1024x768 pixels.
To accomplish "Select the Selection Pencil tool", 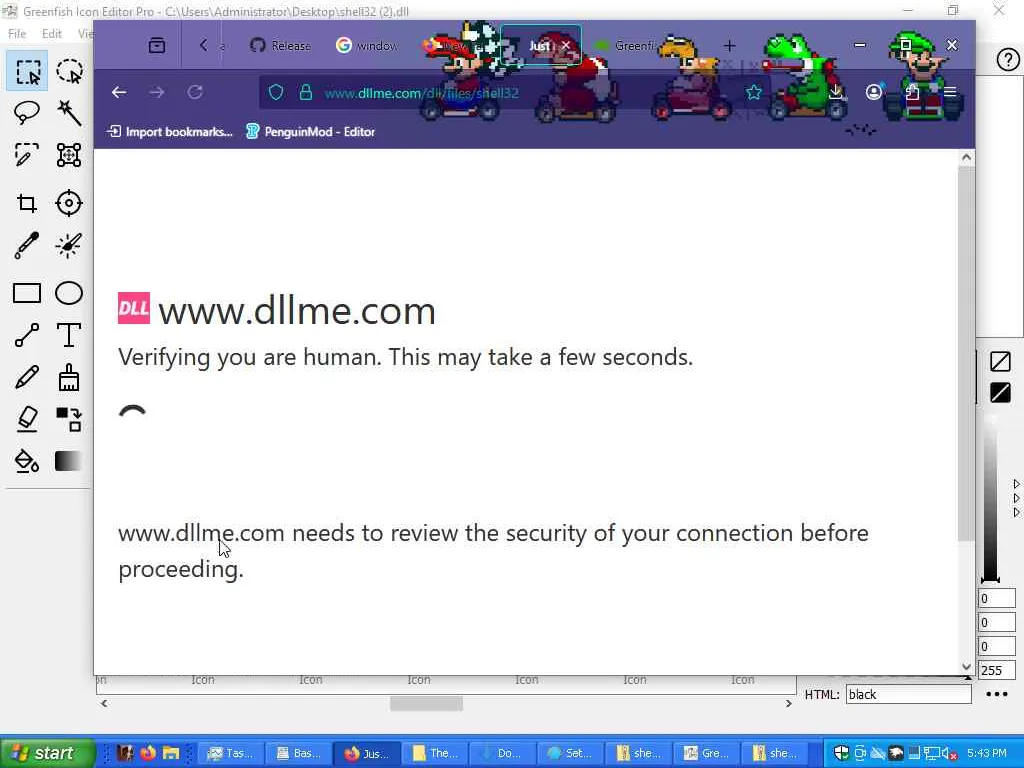I will [x=27, y=155].
